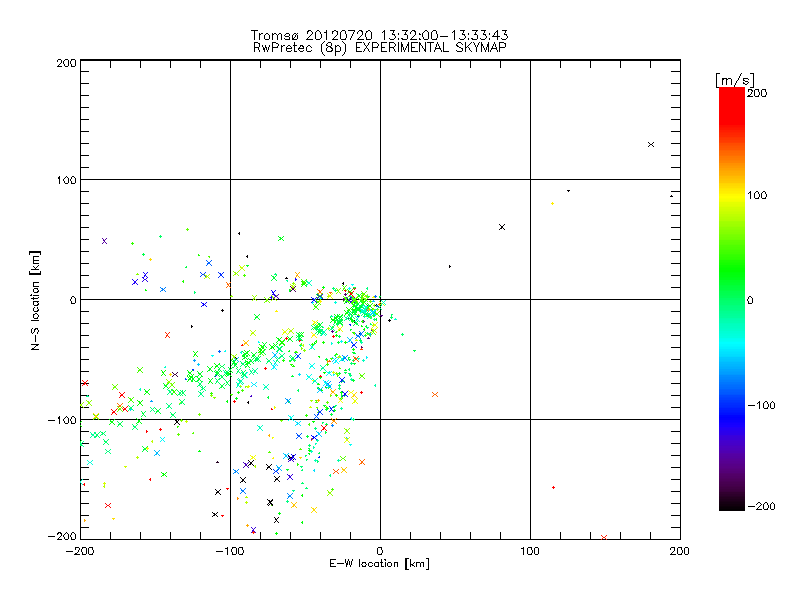Click the 'N-S location [km]' axis label
Viewport: 800px width, 600px height.
pyautogui.click(x=35, y=301)
